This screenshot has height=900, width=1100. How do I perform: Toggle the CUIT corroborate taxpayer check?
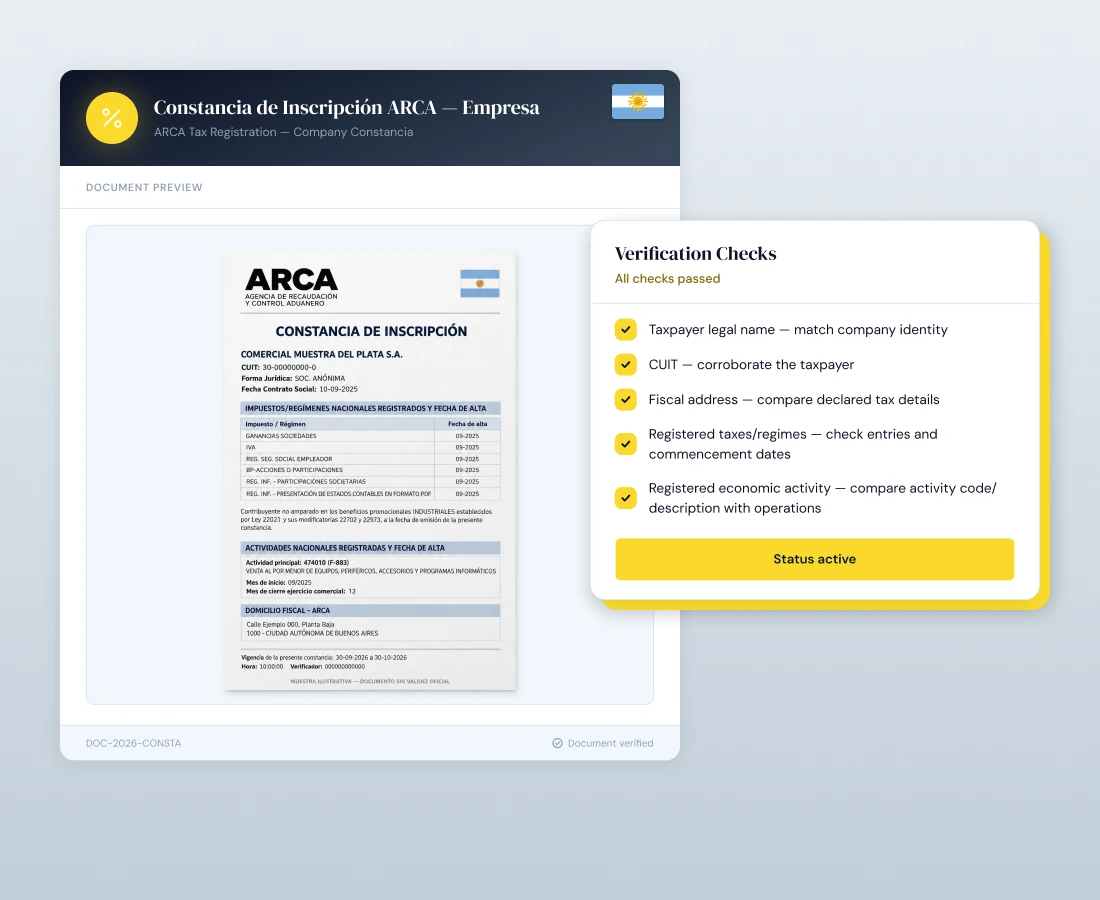pyautogui.click(x=626, y=364)
